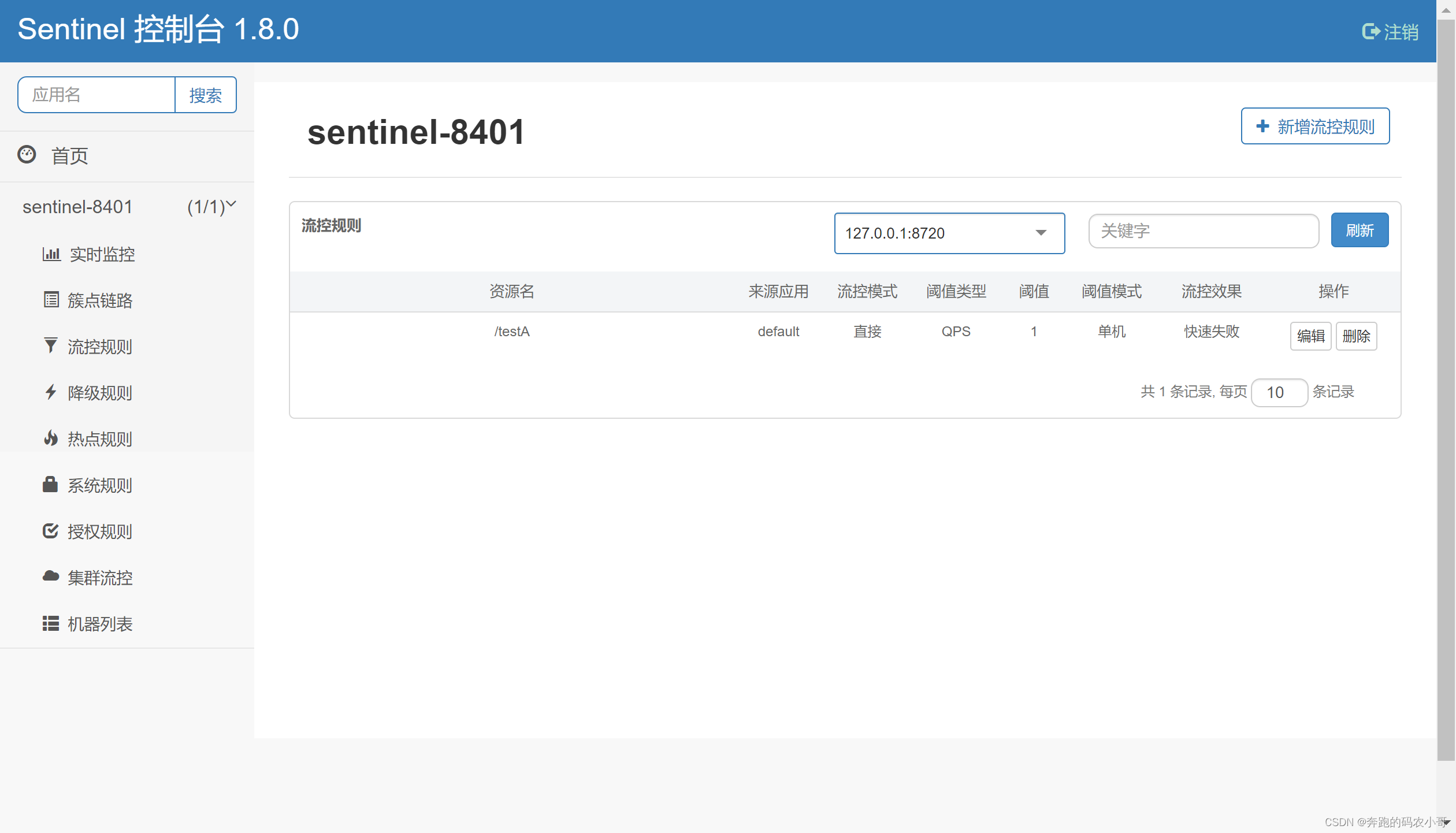Viewport: 1456px width, 833px height.
Task: Open 首页 in the sidebar
Action: point(69,156)
